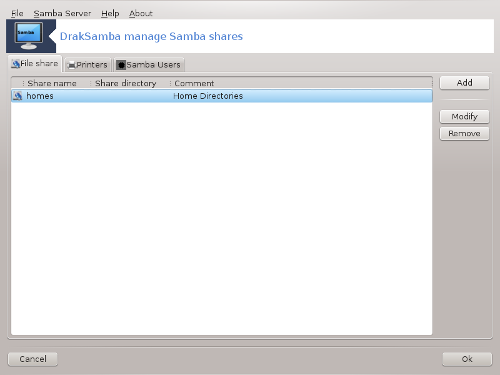This screenshot has width=500, height=375.
Task: Add a new Samba share
Action: pos(464,83)
